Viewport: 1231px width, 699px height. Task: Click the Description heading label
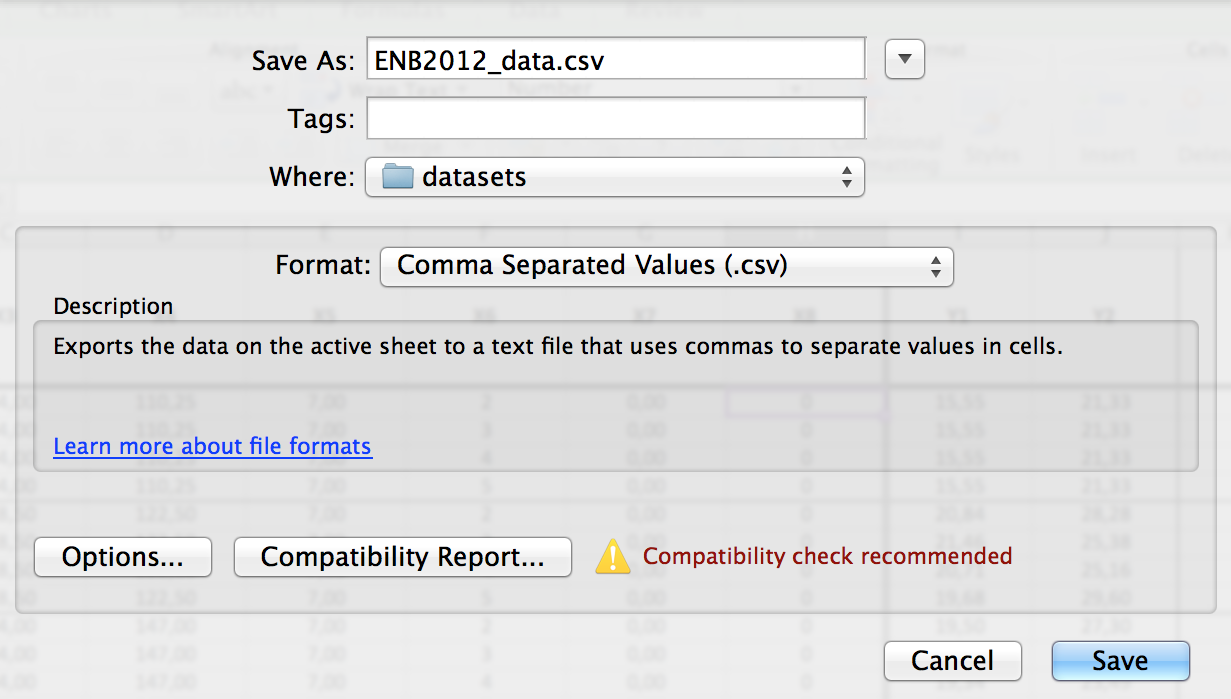[x=113, y=306]
